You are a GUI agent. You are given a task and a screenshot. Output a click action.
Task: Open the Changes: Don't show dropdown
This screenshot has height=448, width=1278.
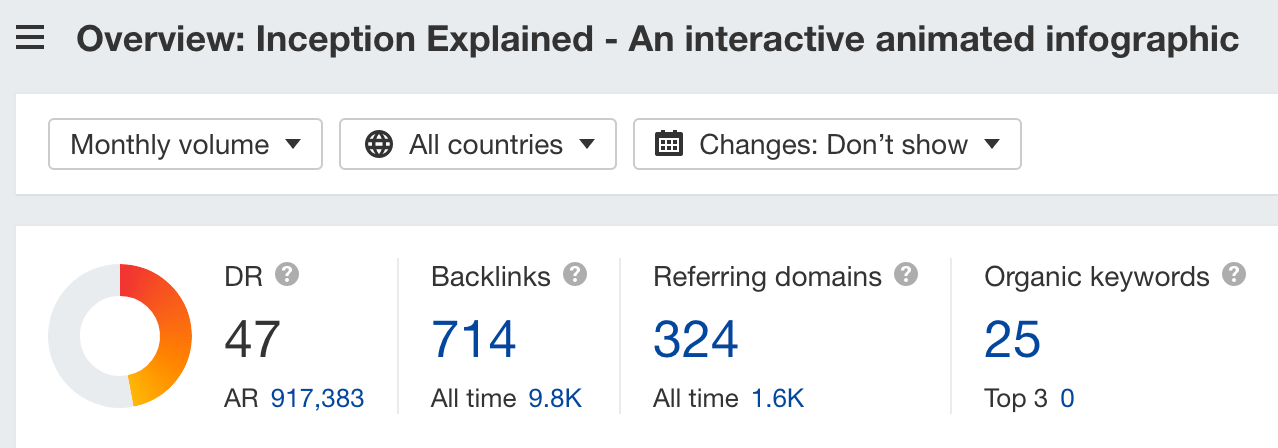coord(827,144)
